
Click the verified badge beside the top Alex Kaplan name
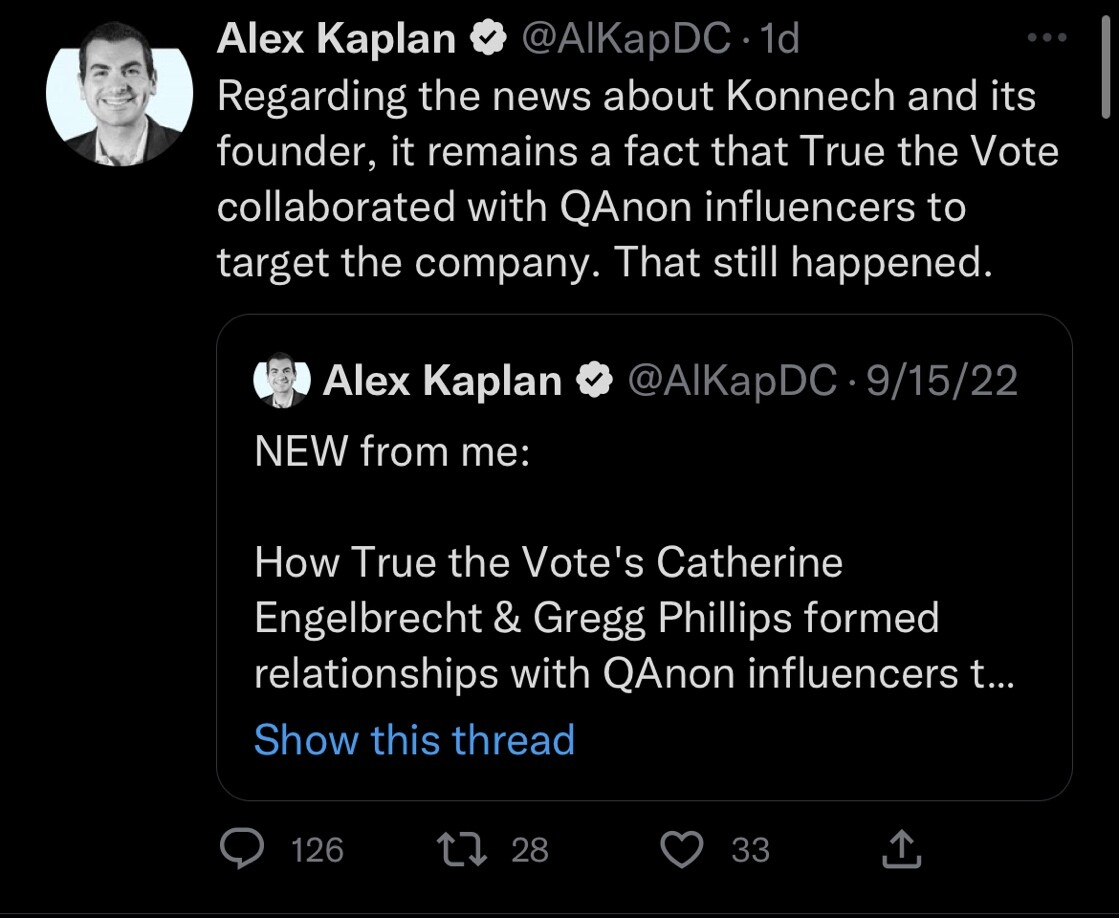tap(487, 40)
